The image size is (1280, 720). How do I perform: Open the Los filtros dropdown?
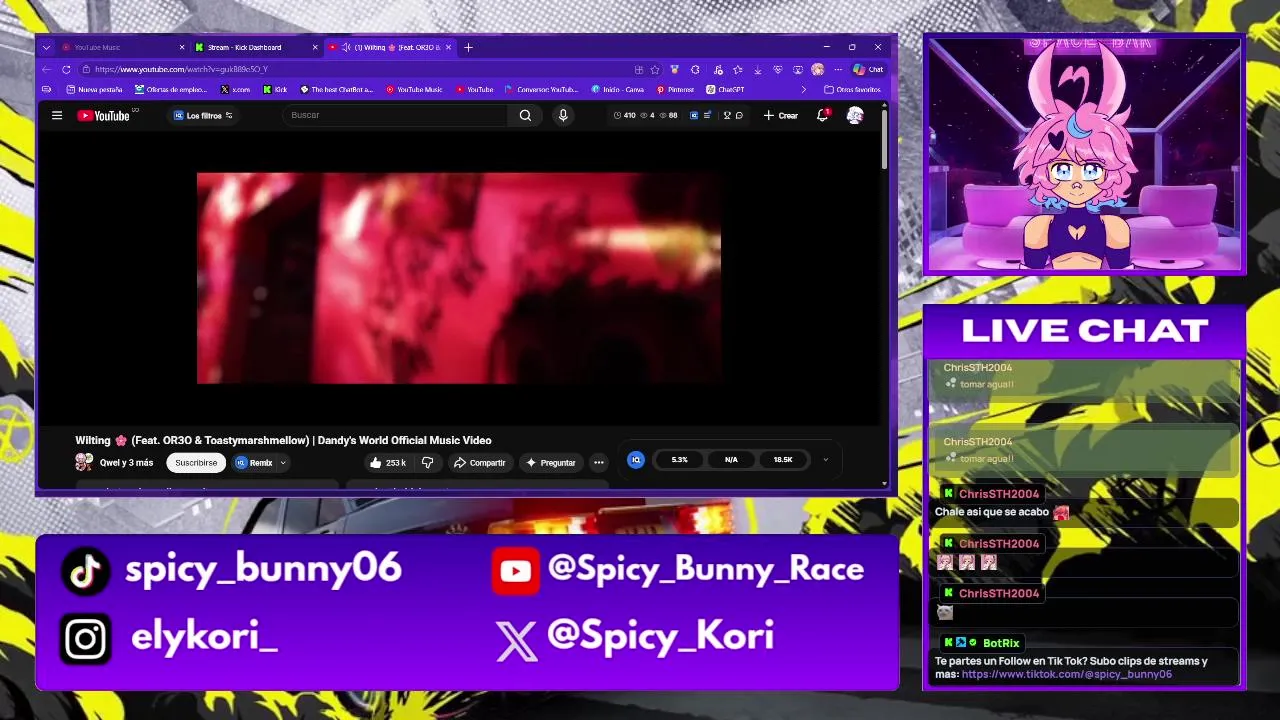coord(203,115)
